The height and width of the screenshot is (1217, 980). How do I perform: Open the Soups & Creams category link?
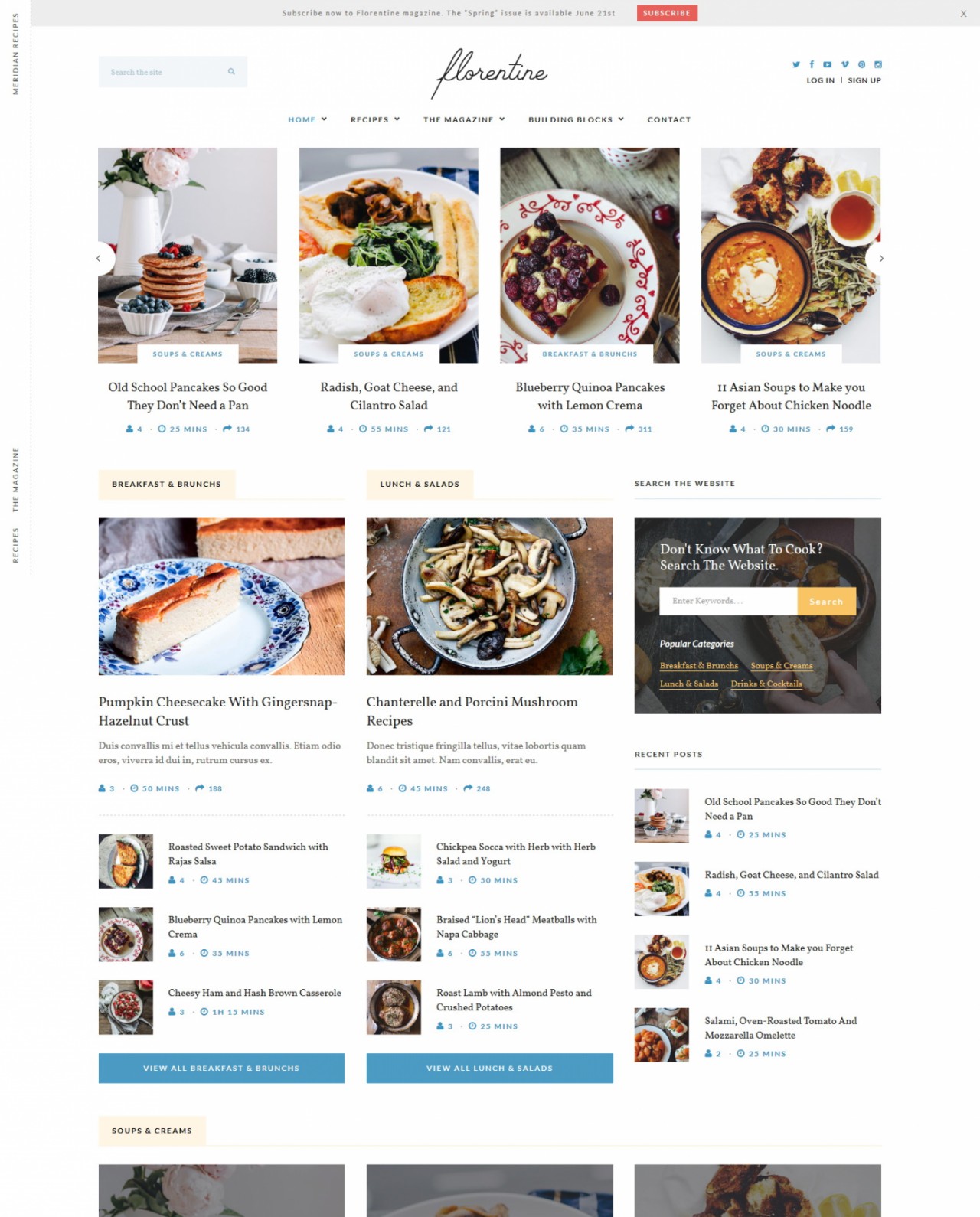pos(782,666)
